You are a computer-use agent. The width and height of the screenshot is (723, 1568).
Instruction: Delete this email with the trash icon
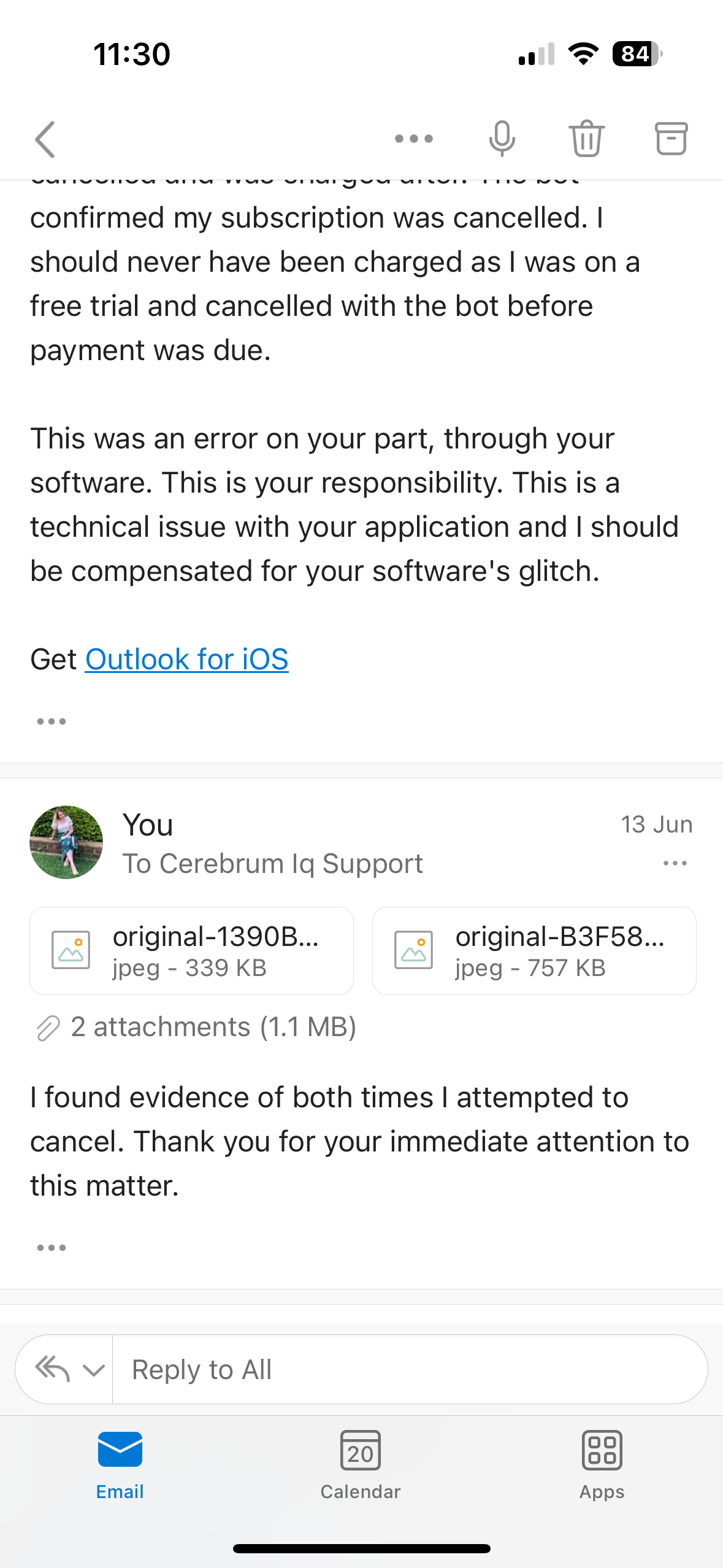pyautogui.click(x=586, y=138)
